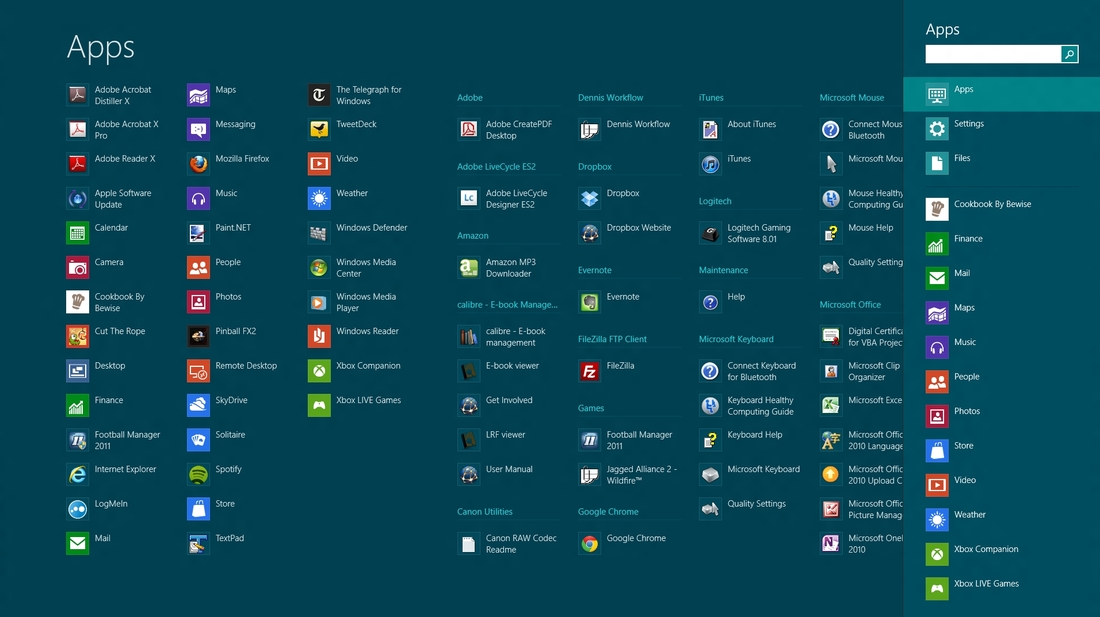Click Quality Settings under Microsoft Keyboard
1100x617 pixels.
744,508
